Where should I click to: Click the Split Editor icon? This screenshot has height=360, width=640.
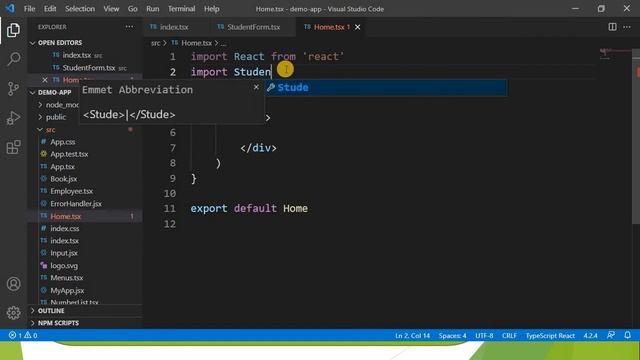tap(612, 27)
